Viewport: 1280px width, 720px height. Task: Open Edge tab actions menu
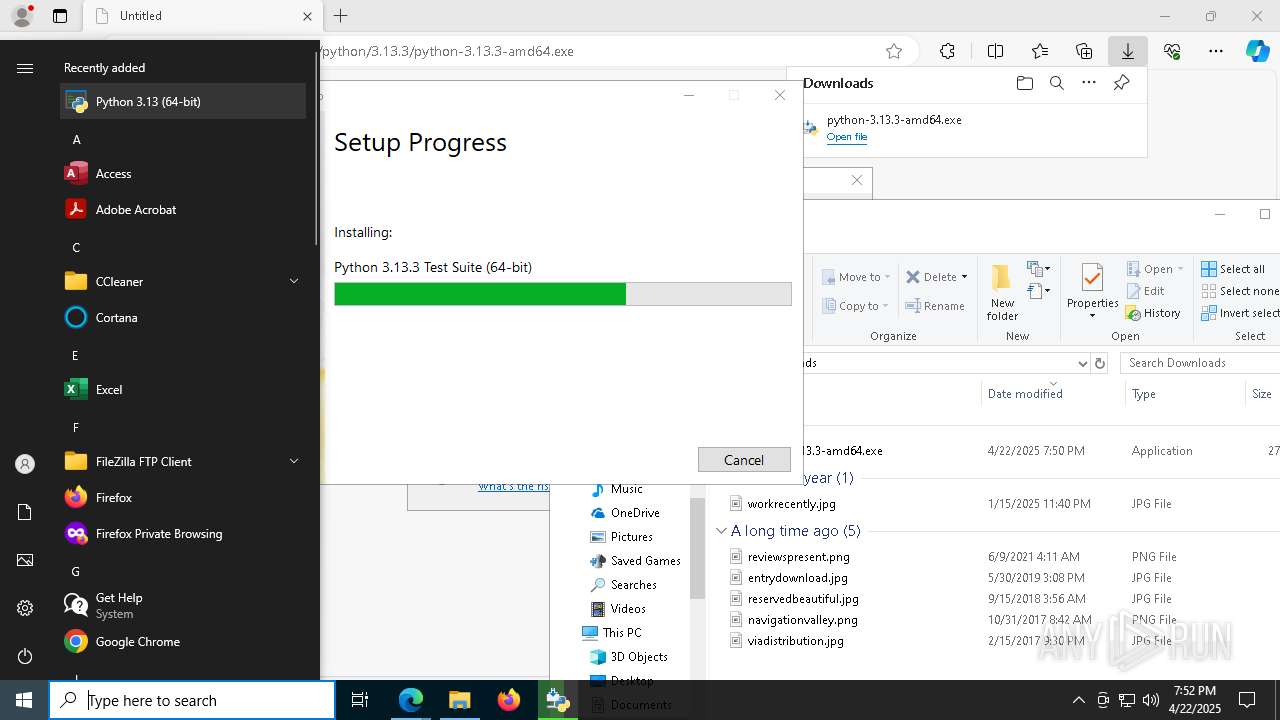tap(60, 16)
